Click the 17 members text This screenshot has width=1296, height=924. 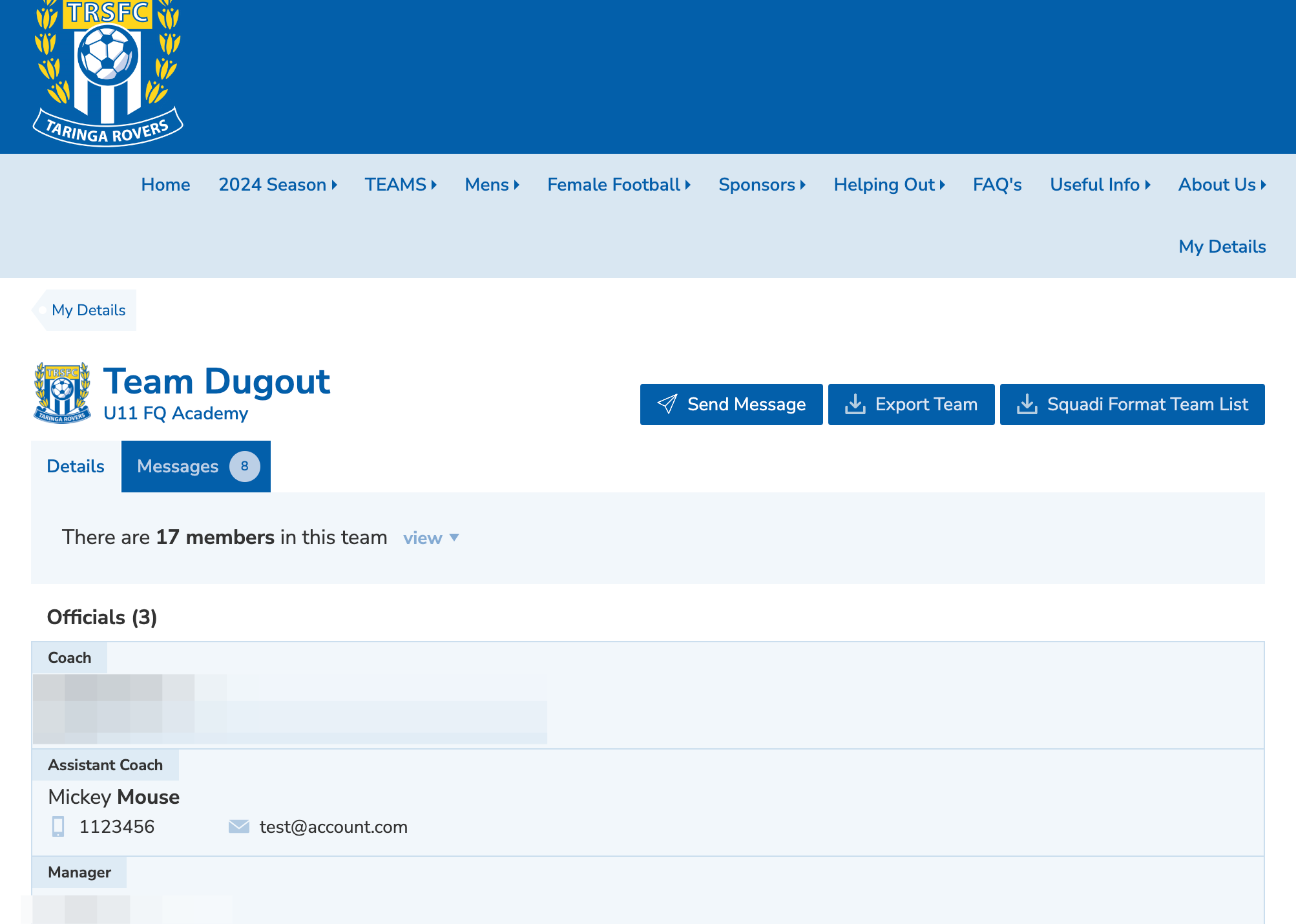click(215, 538)
